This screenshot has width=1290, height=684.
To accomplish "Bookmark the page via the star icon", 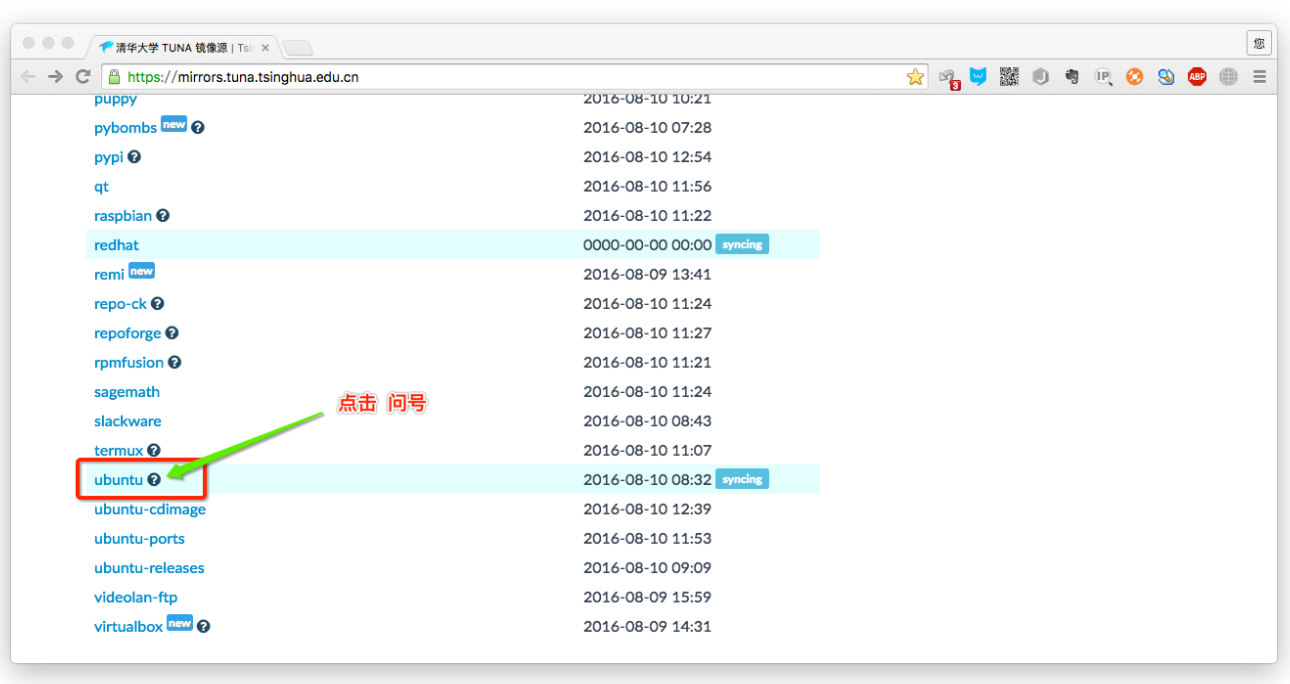I will point(915,76).
